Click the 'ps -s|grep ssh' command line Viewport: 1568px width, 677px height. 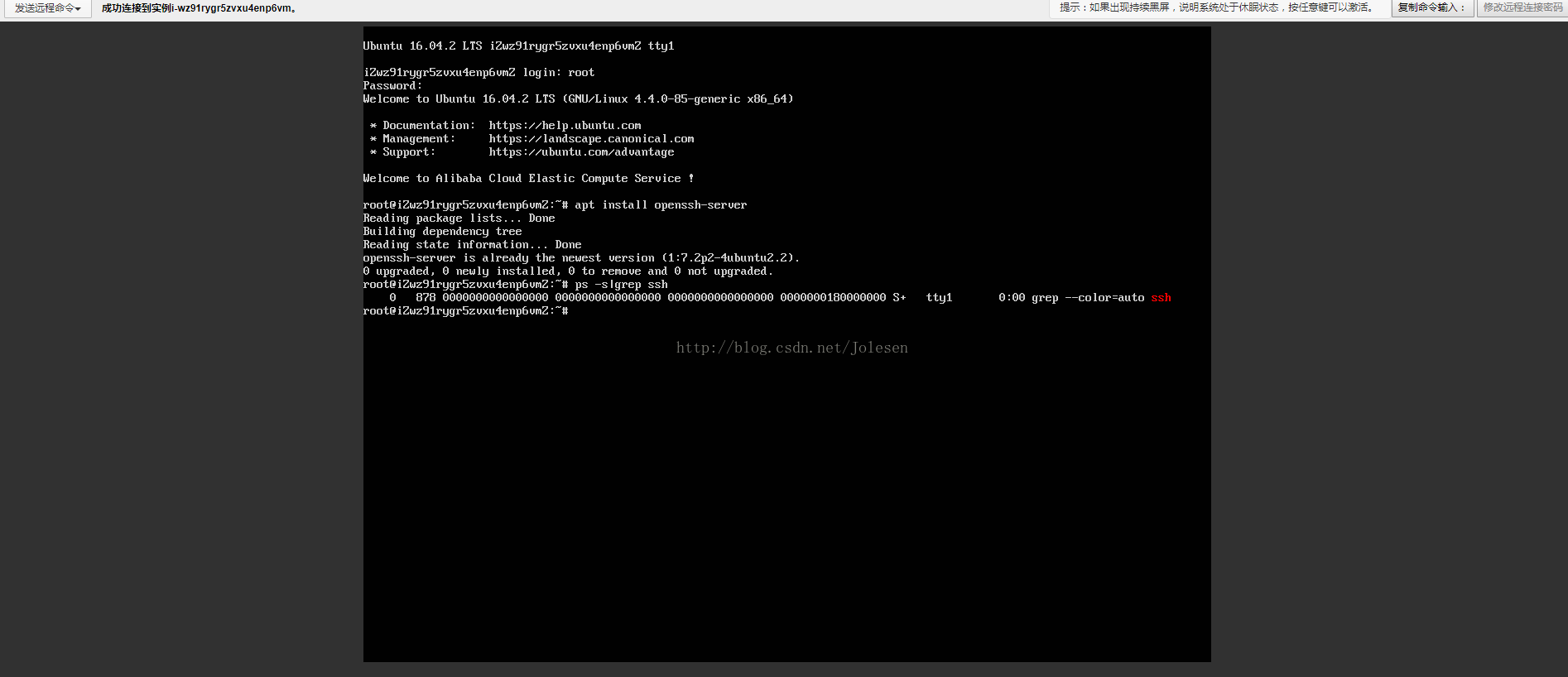coord(515,285)
